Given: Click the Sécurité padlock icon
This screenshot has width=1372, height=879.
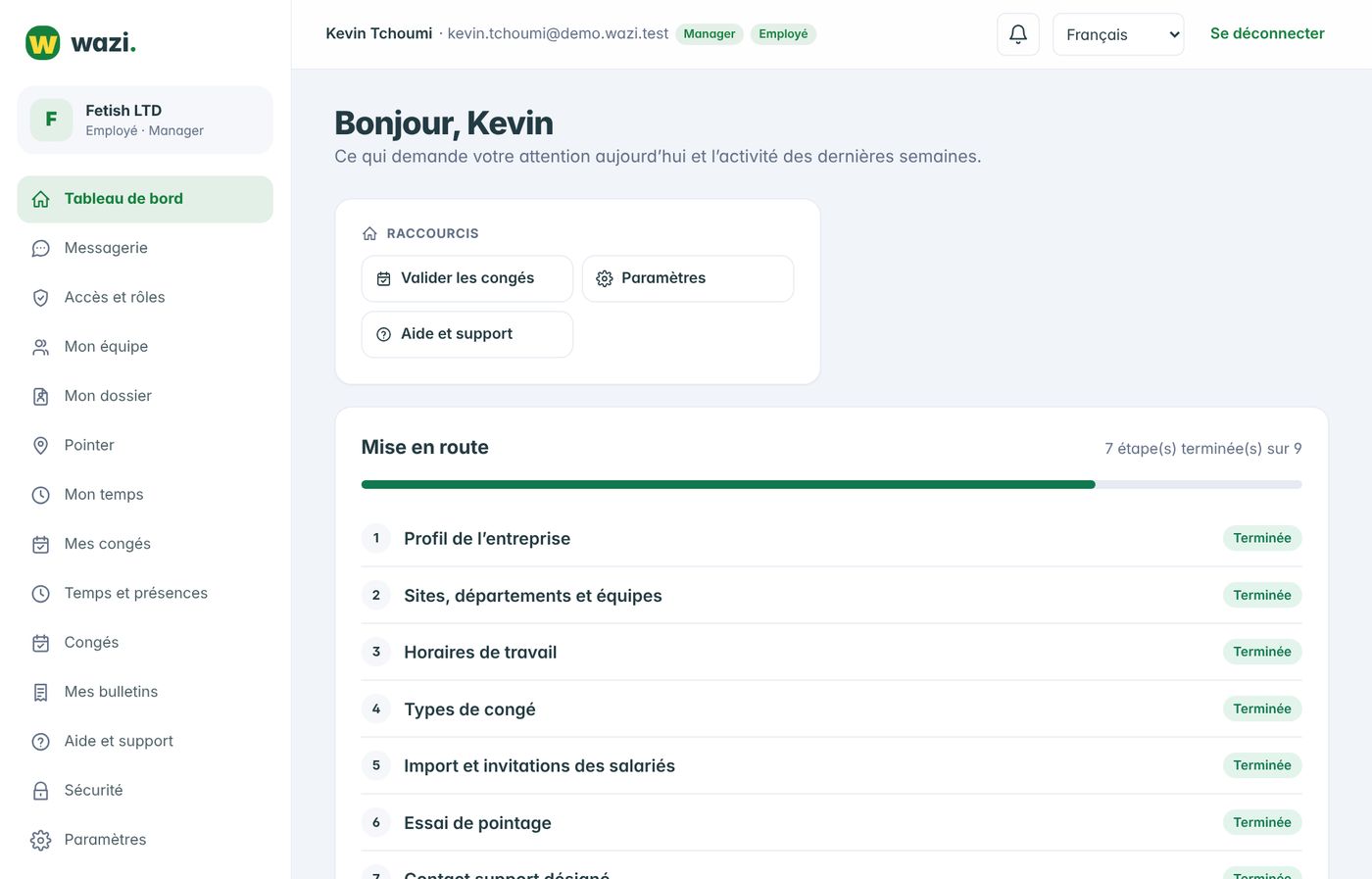Looking at the screenshot, I should pyautogui.click(x=40, y=791).
